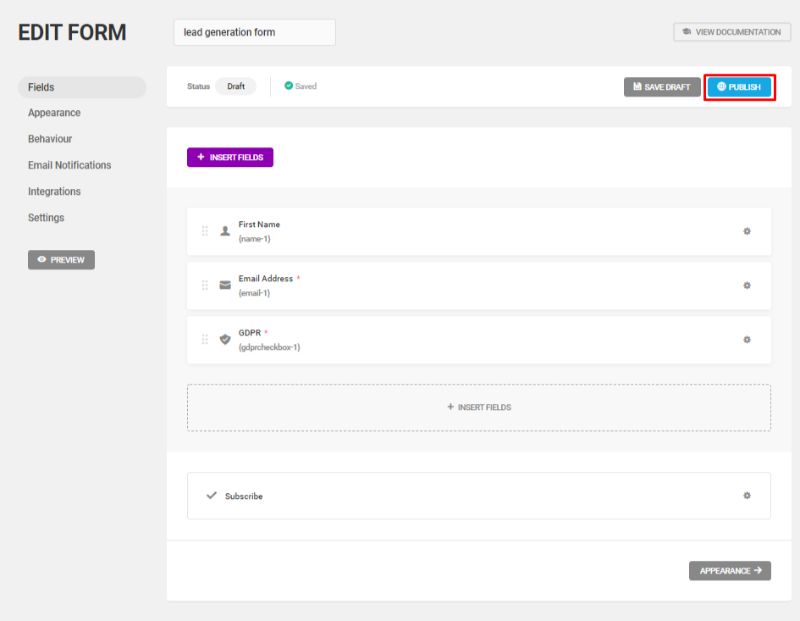Click the shield icon on GDPR field
This screenshot has height=621, width=800.
[x=225, y=339]
